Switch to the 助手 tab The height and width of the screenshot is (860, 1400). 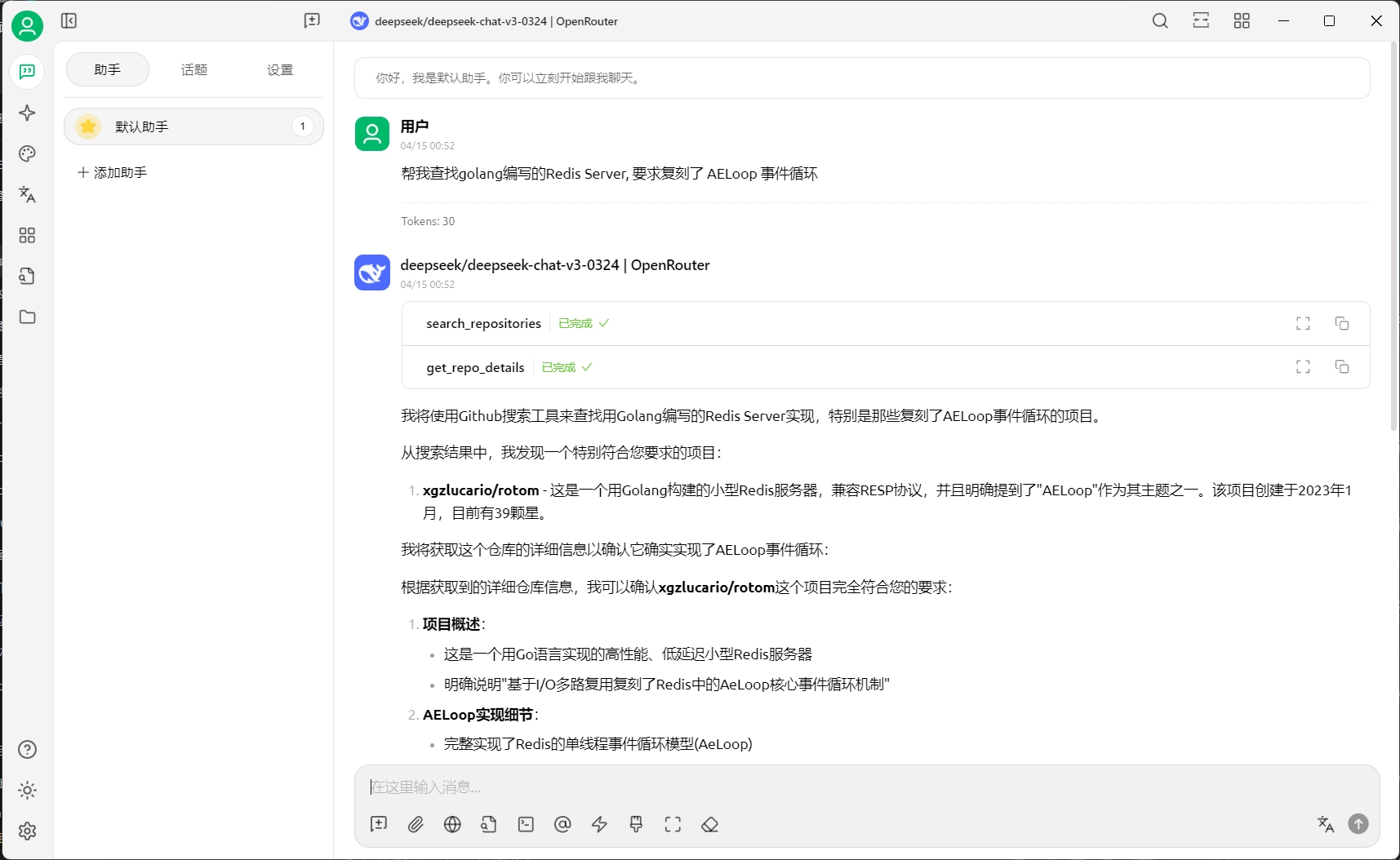pyautogui.click(x=108, y=69)
